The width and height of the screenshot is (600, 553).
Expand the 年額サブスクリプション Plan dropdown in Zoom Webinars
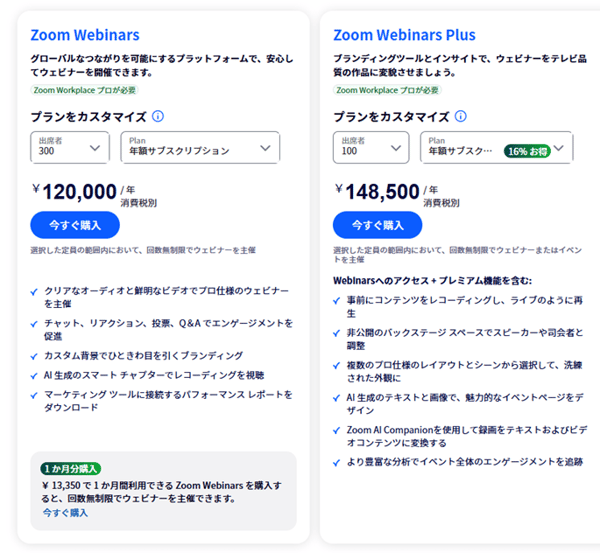click(x=199, y=147)
